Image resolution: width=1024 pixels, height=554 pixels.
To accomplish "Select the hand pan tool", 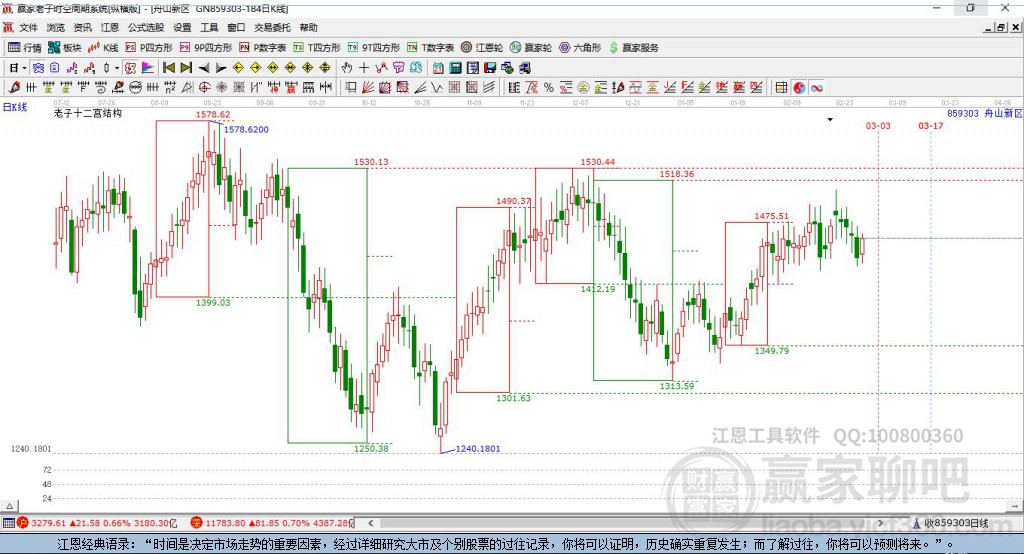I will click(x=347, y=68).
